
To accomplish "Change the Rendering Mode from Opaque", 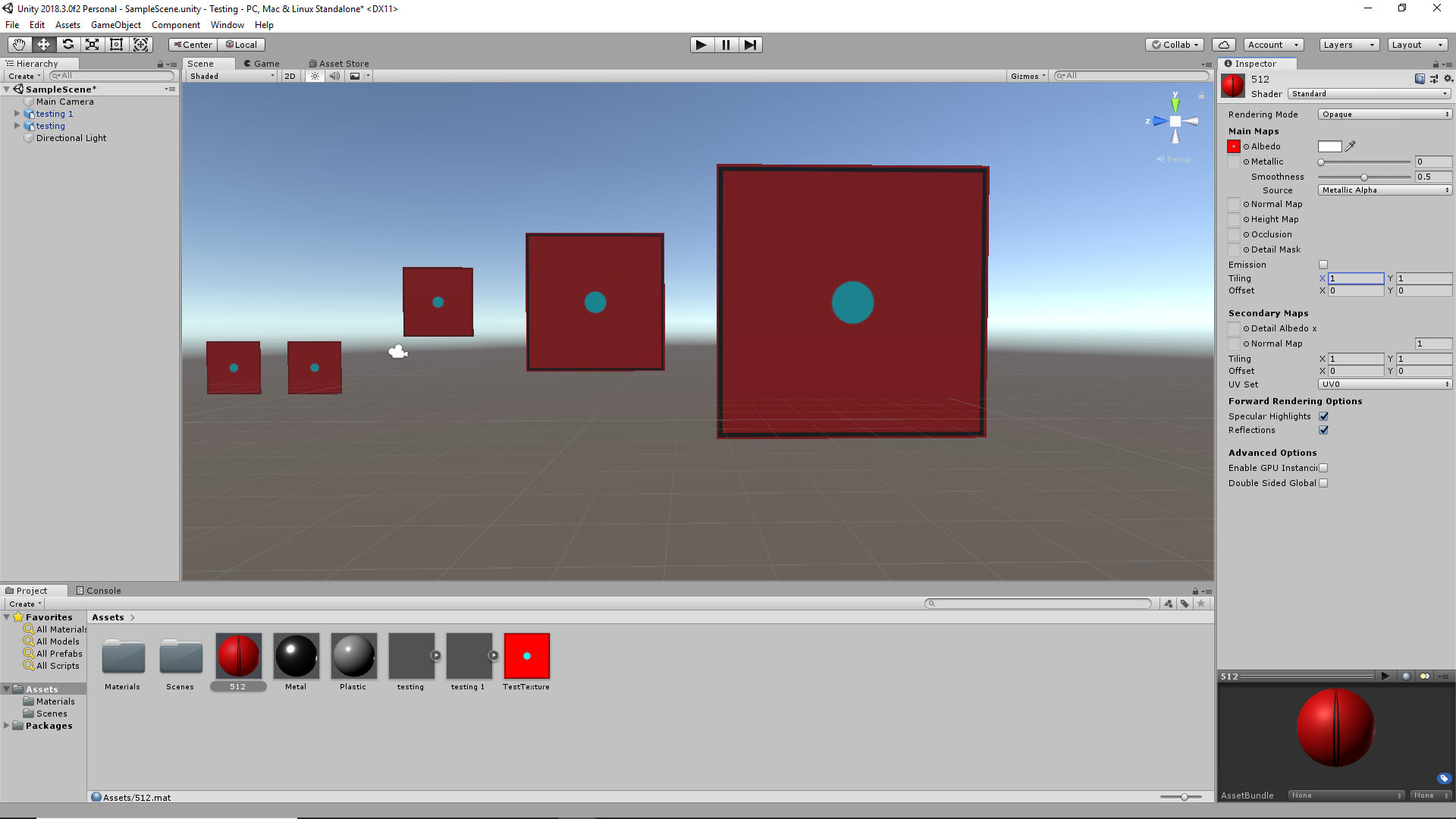I will point(1384,114).
